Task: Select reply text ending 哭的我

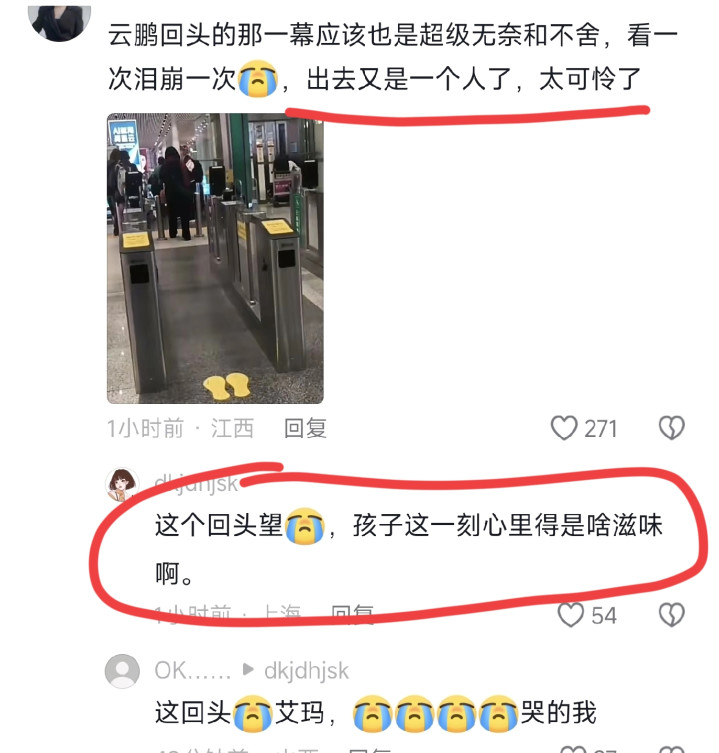Action: pos(375,713)
